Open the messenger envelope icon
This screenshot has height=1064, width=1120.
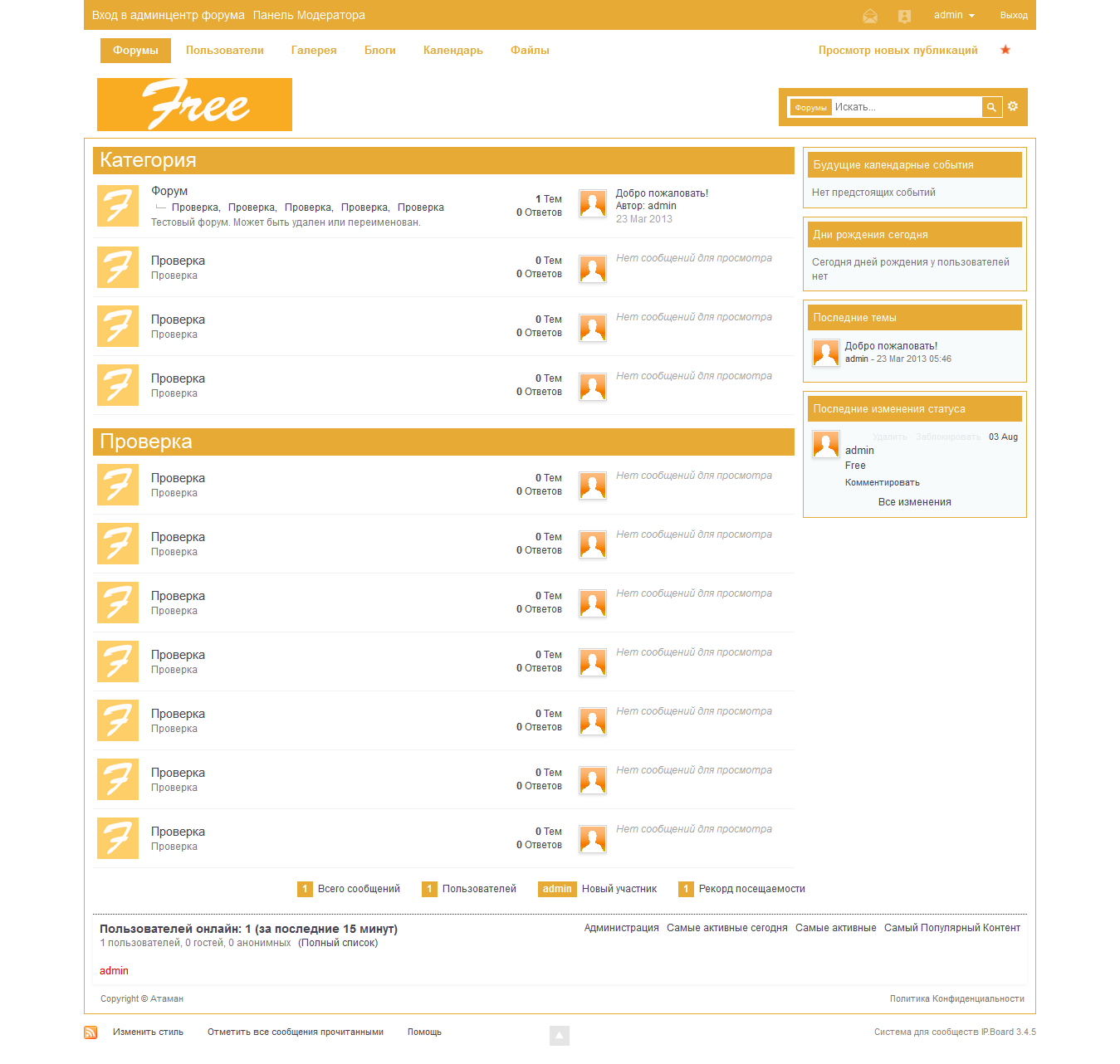[x=870, y=16]
